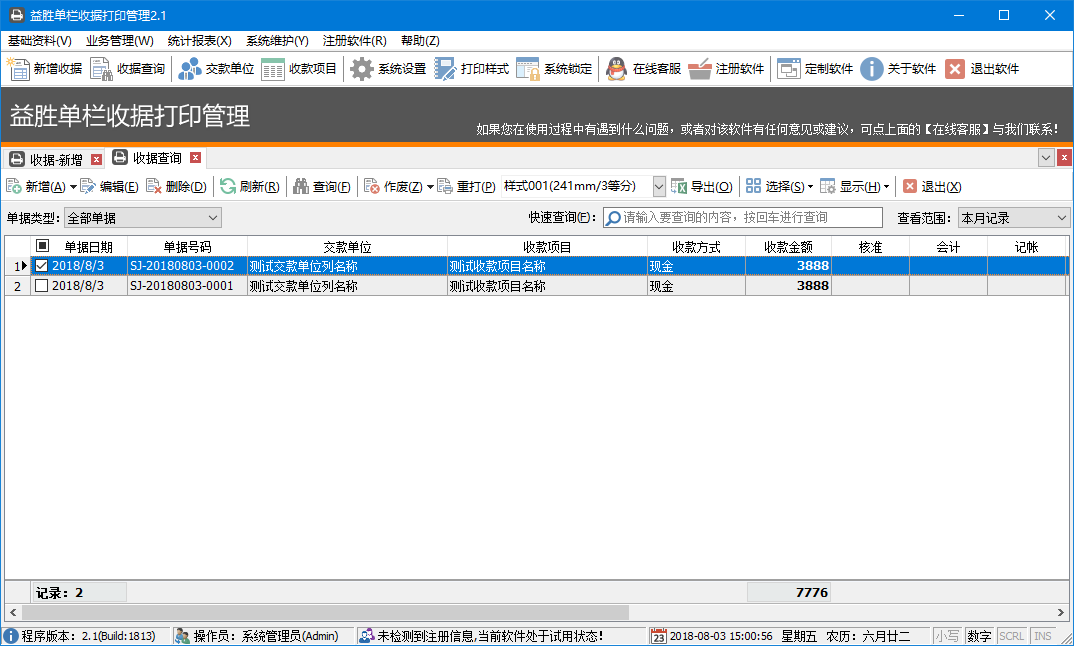Click 退出软件 red X icon
Viewport: 1074px width, 646px height.
(955, 69)
